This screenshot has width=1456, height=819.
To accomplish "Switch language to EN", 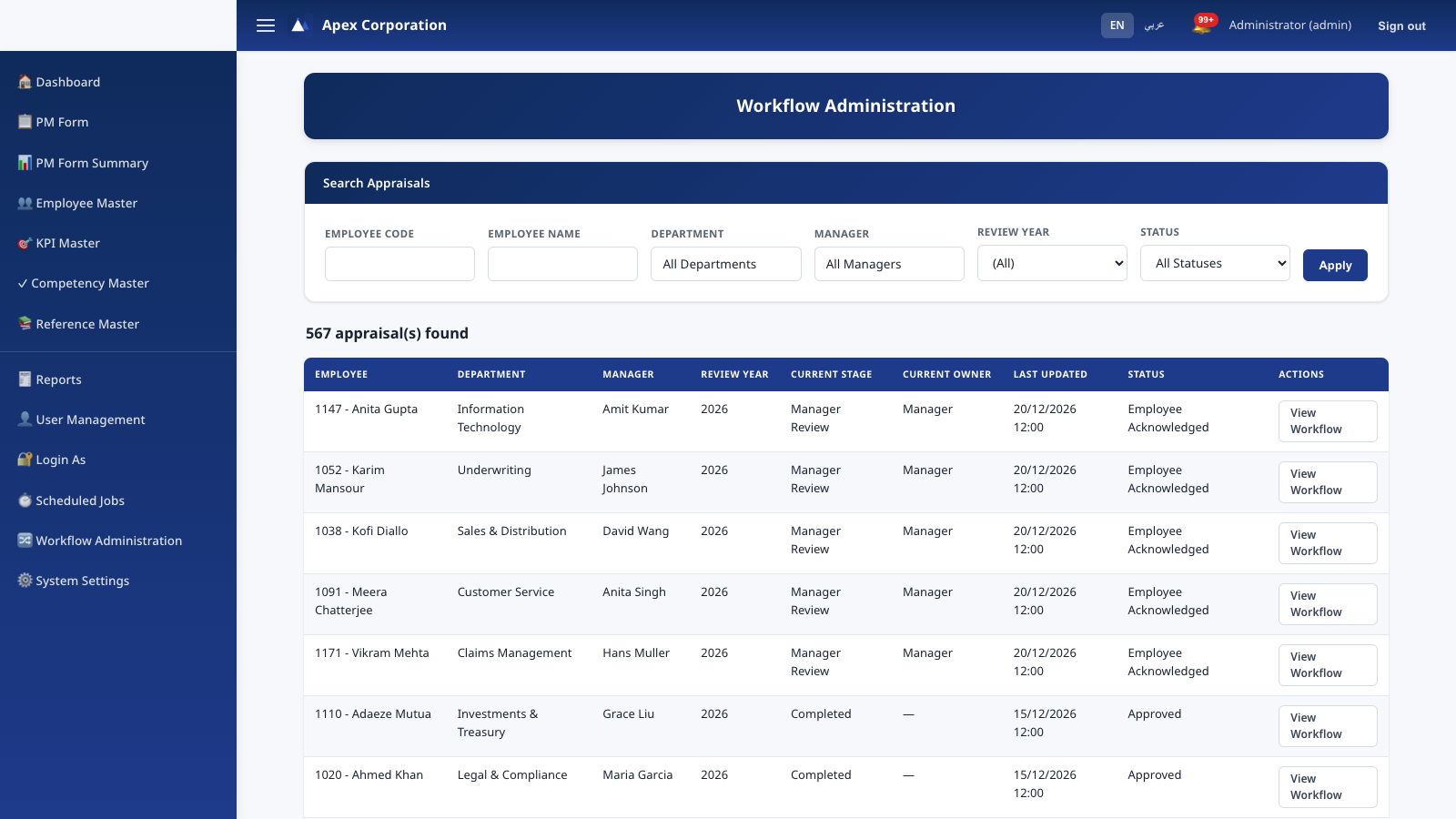I will [x=1117, y=25].
